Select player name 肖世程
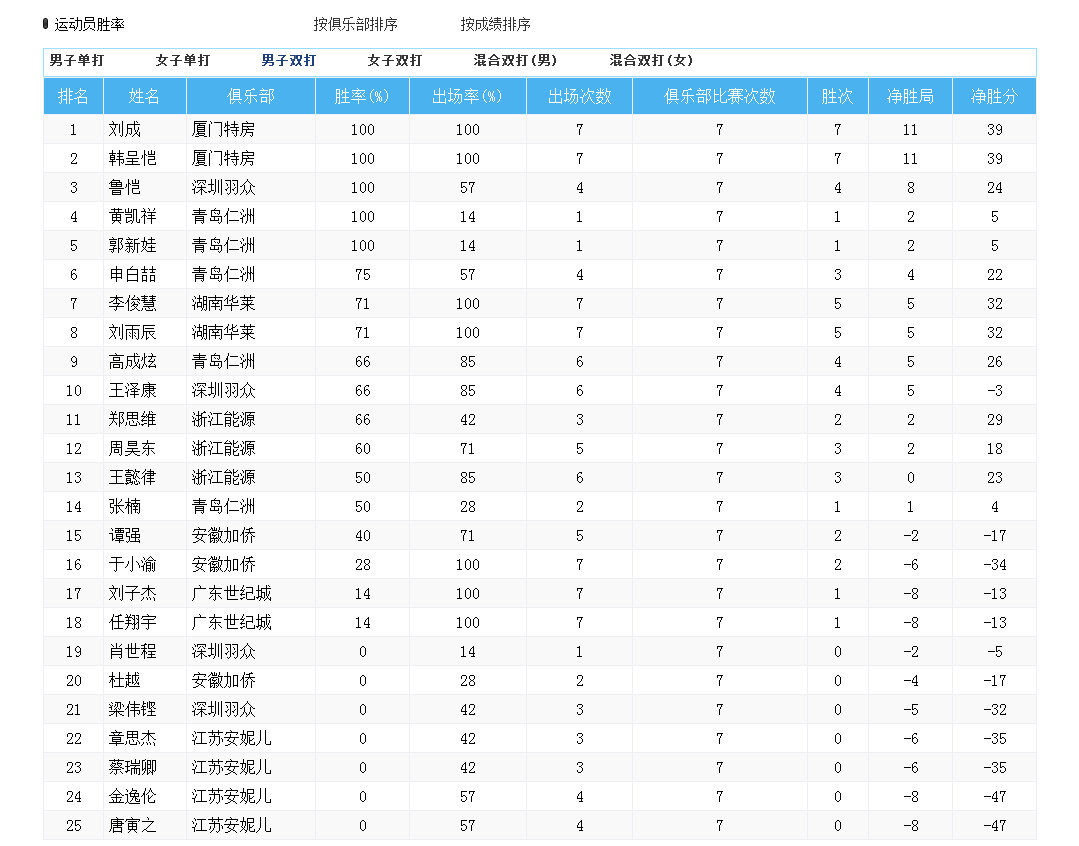Image resolution: width=1079 pixels, height=846 pixels. 132,651
